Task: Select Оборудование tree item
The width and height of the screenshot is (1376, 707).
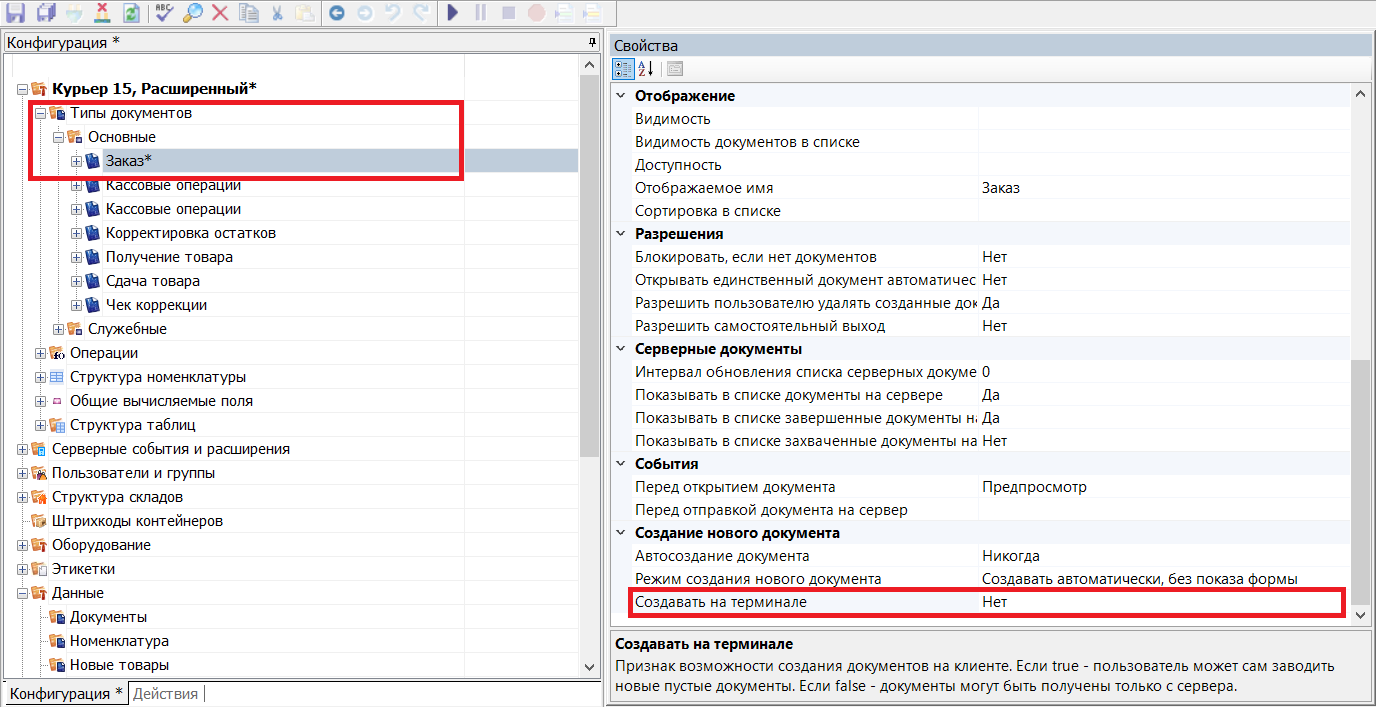Action: (x=101, y=545)
